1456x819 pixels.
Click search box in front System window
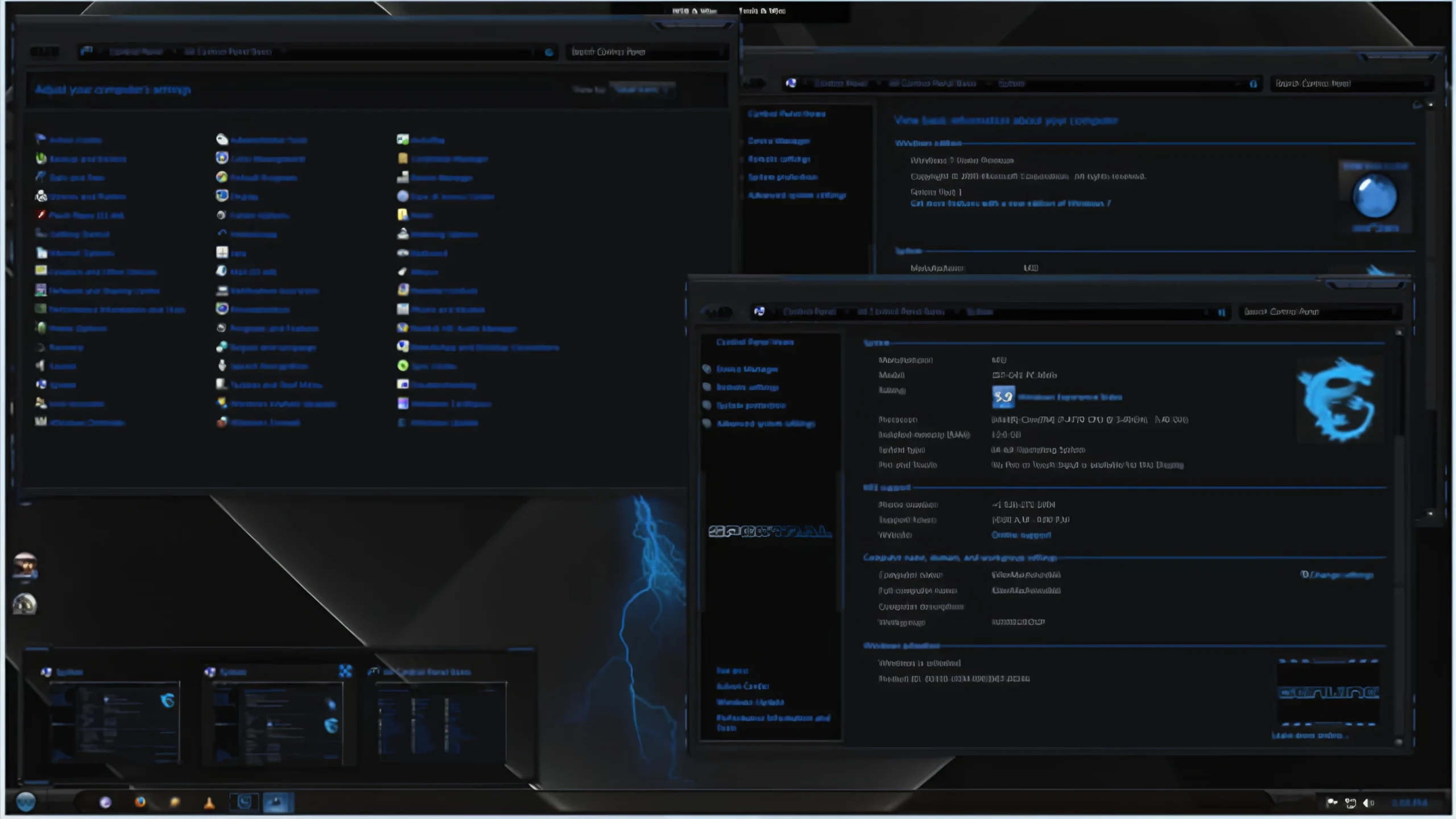point(1321,312)
